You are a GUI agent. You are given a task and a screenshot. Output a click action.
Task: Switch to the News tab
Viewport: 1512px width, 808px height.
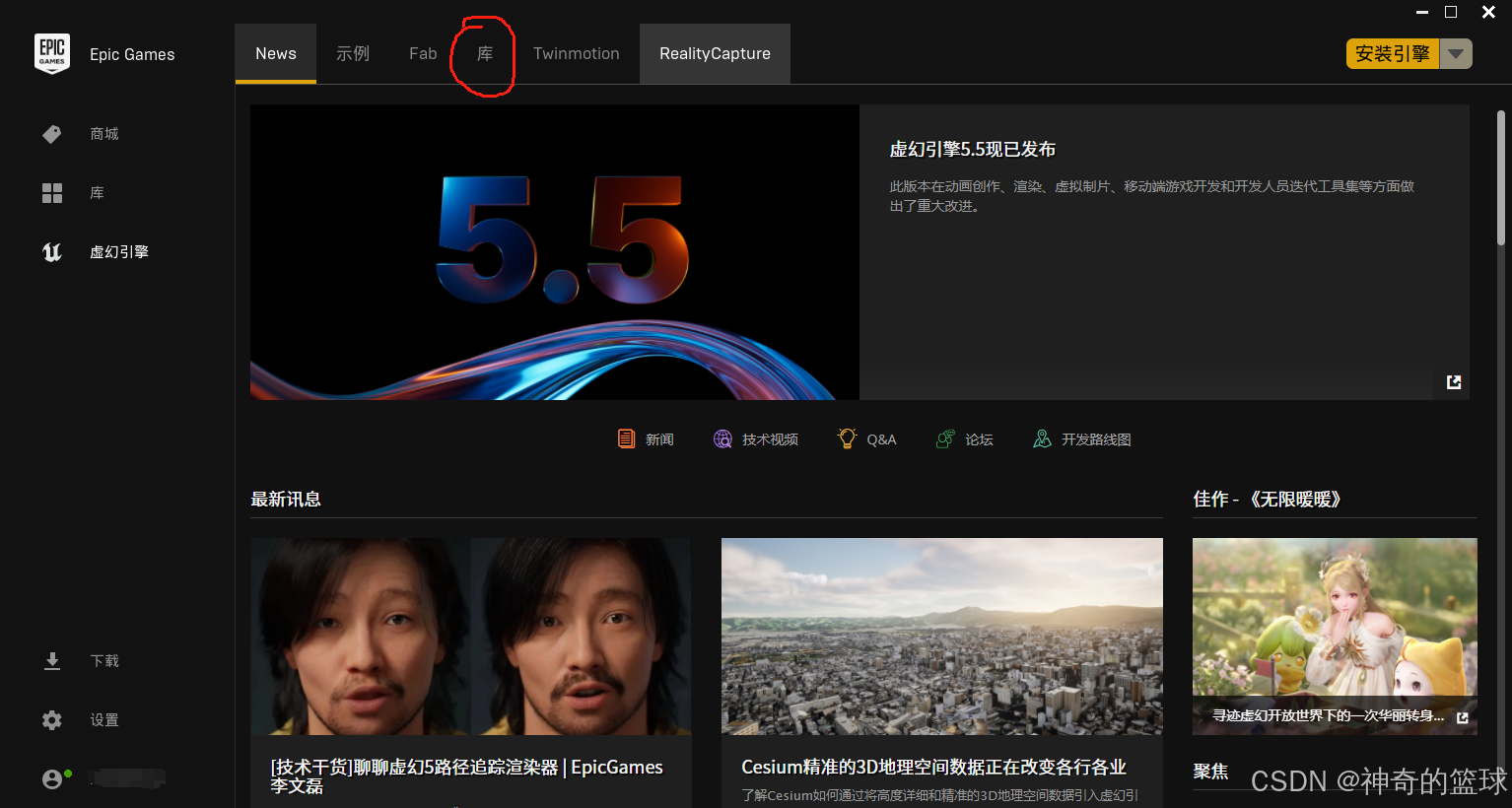[276, 54]
